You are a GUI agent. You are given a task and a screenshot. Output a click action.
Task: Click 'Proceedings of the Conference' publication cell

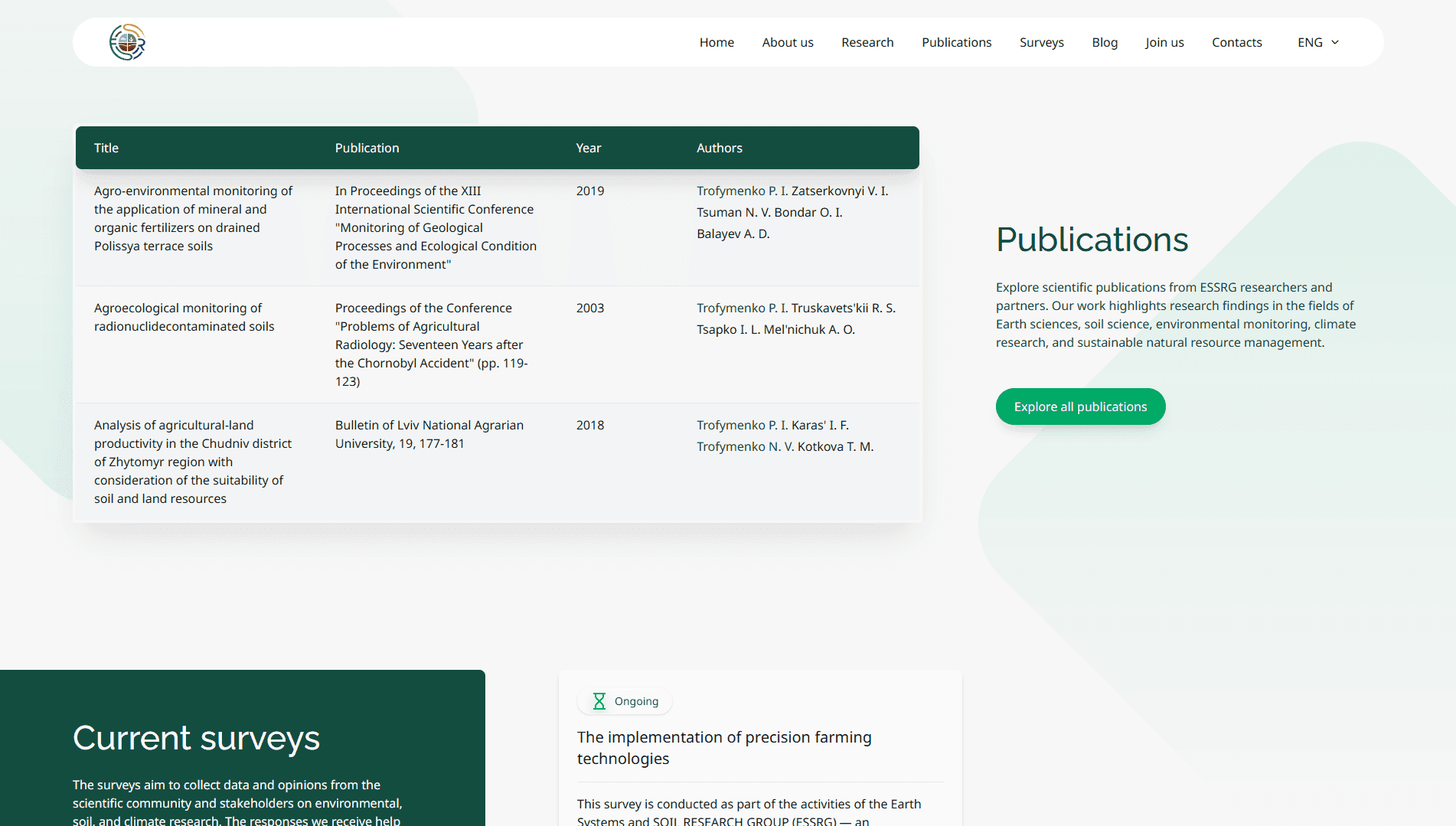[432, 344]
